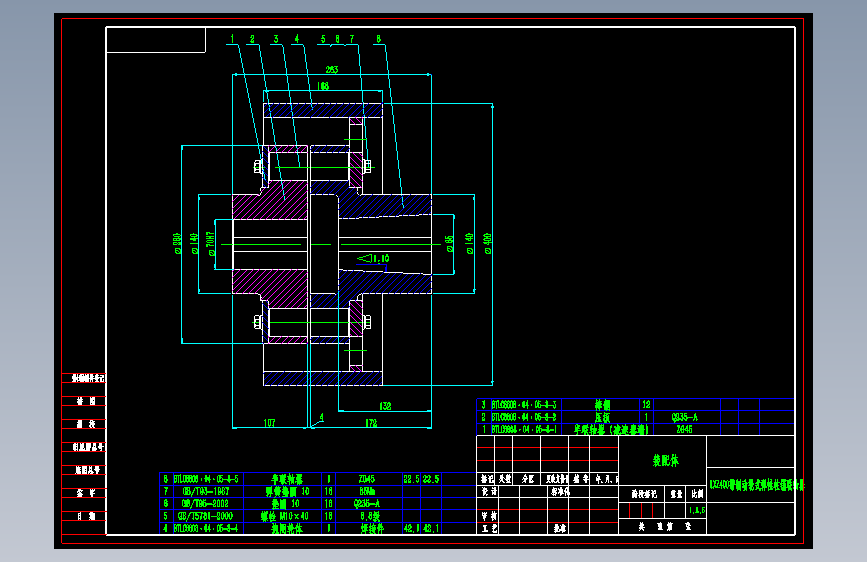
Task: Select the ø85 diameter dimension
Action: pyautogui.click(x=450, y=244)
